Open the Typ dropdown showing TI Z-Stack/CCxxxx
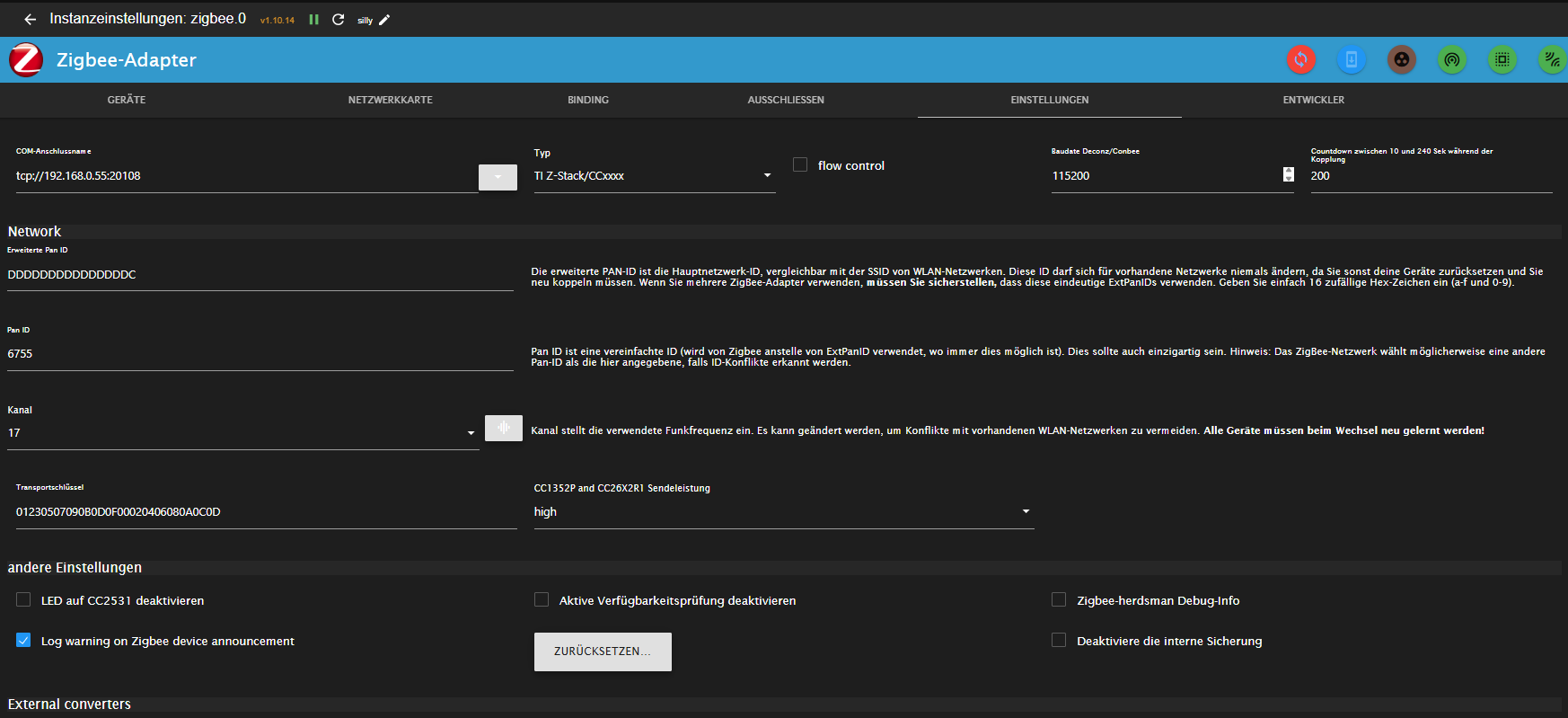 click(x=655, y=176)
